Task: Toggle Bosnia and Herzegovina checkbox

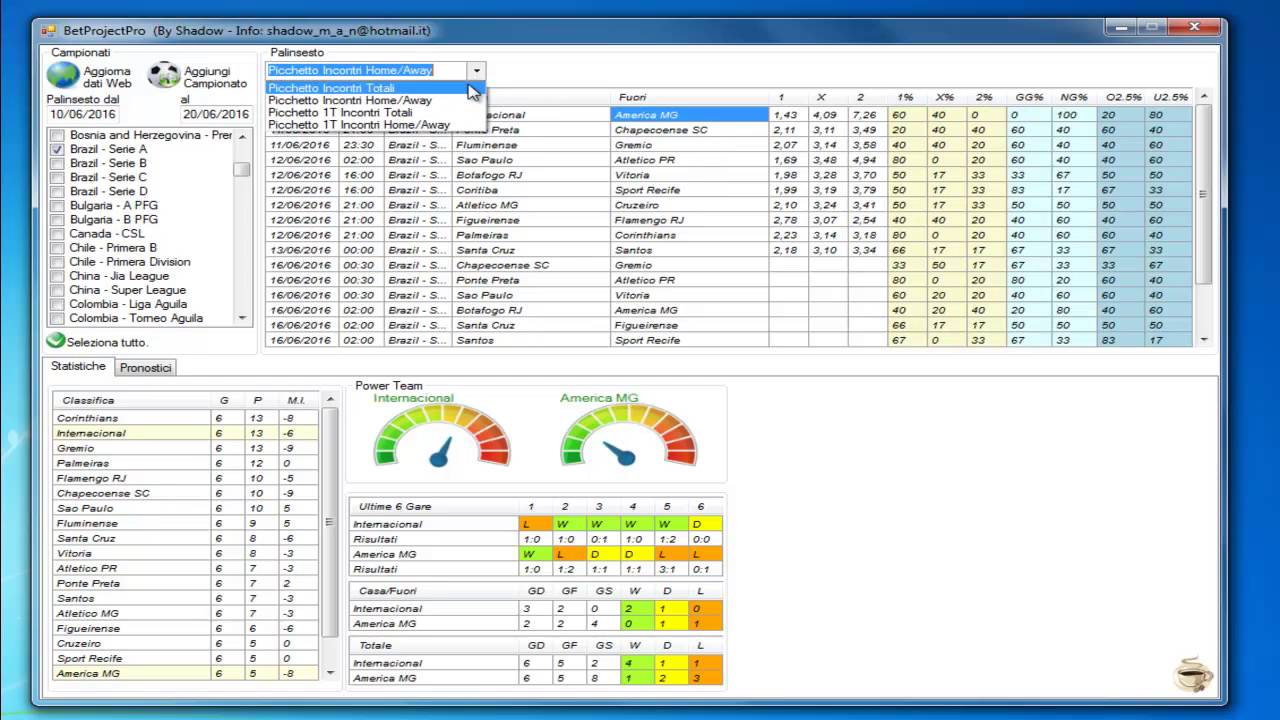Action: coord(58,135)
